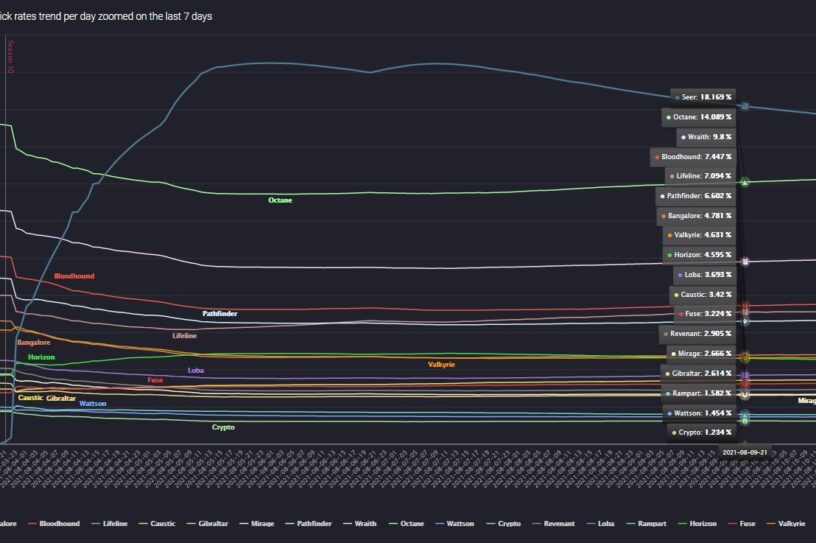Click the 'Gibraltar: 2.614 %' tooltip entry
816x543 pixels.
coord(698,373)
